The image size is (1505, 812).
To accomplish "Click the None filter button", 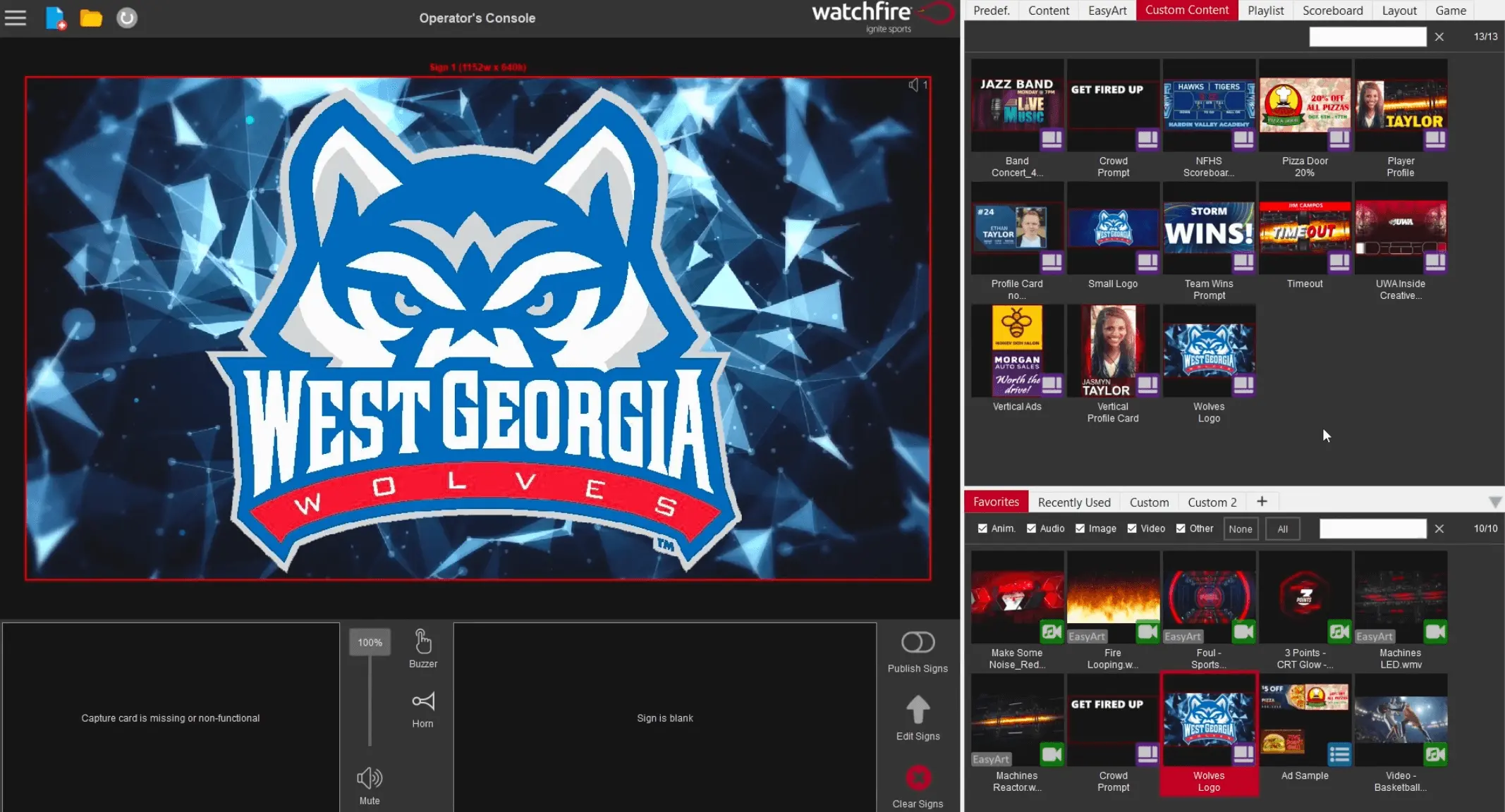I will click(1240, 529).
